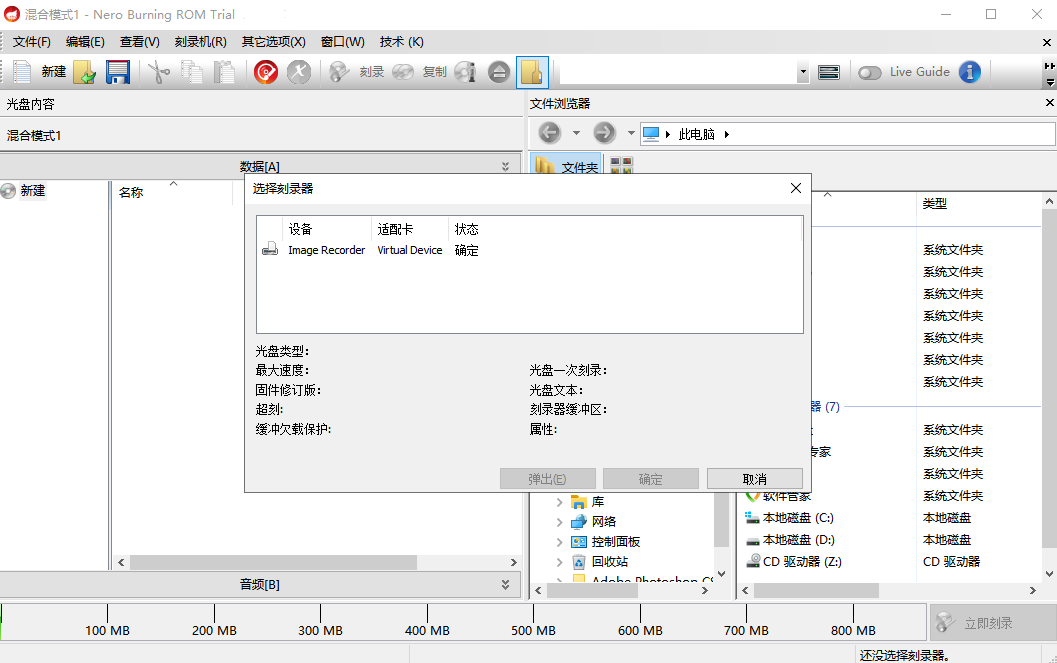1057x663 pixels.
Task: Click the blue information icon beside Live Guide
Action: [x=969, y=72]
